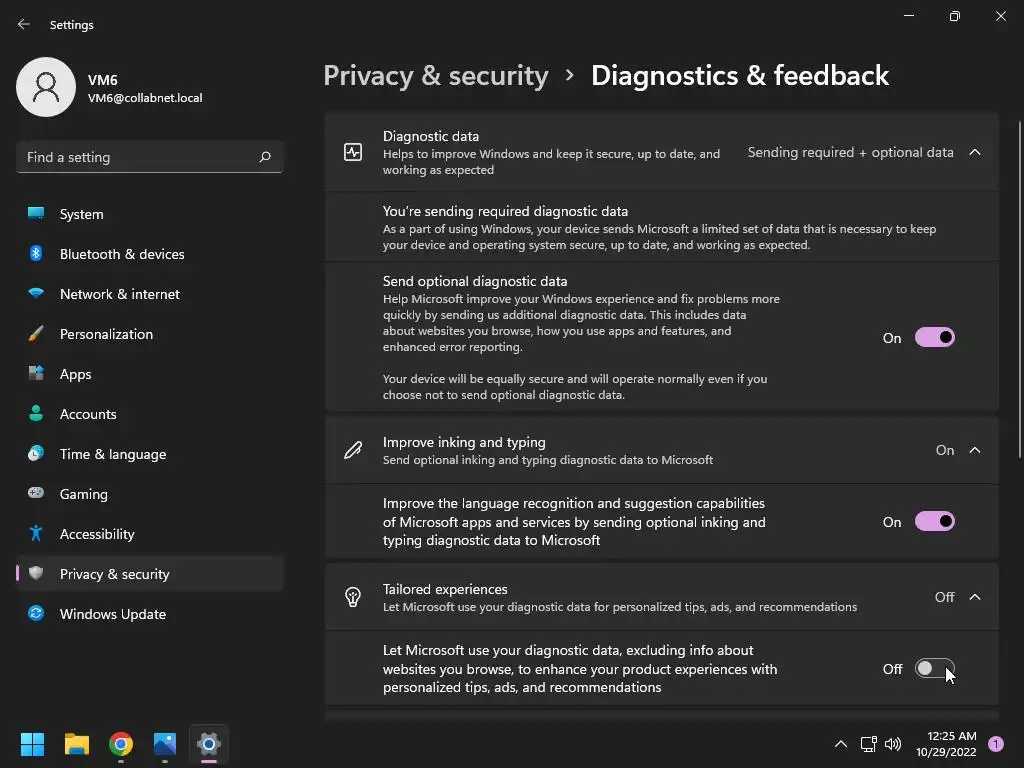Click the Privacy shield icon

pos(36,573)
